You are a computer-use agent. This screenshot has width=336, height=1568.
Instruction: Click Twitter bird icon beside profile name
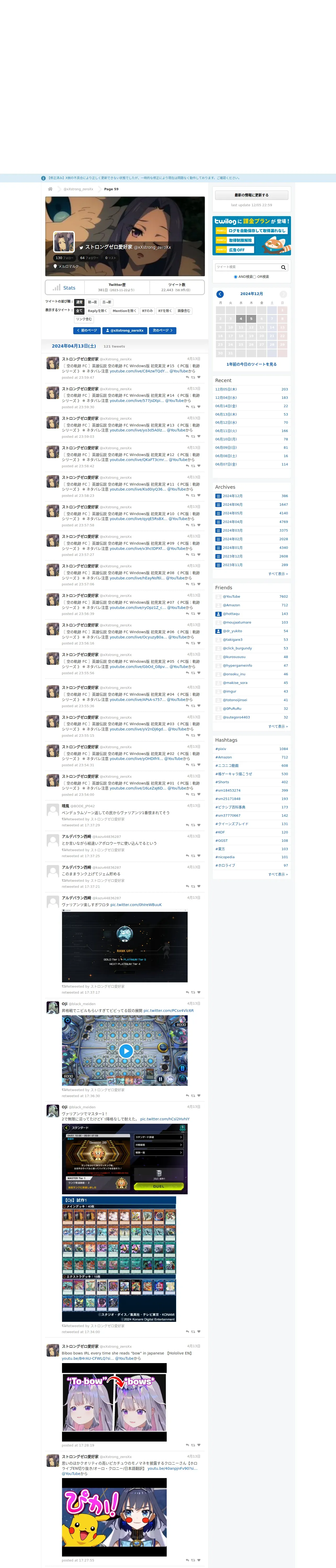pos(81,248)
